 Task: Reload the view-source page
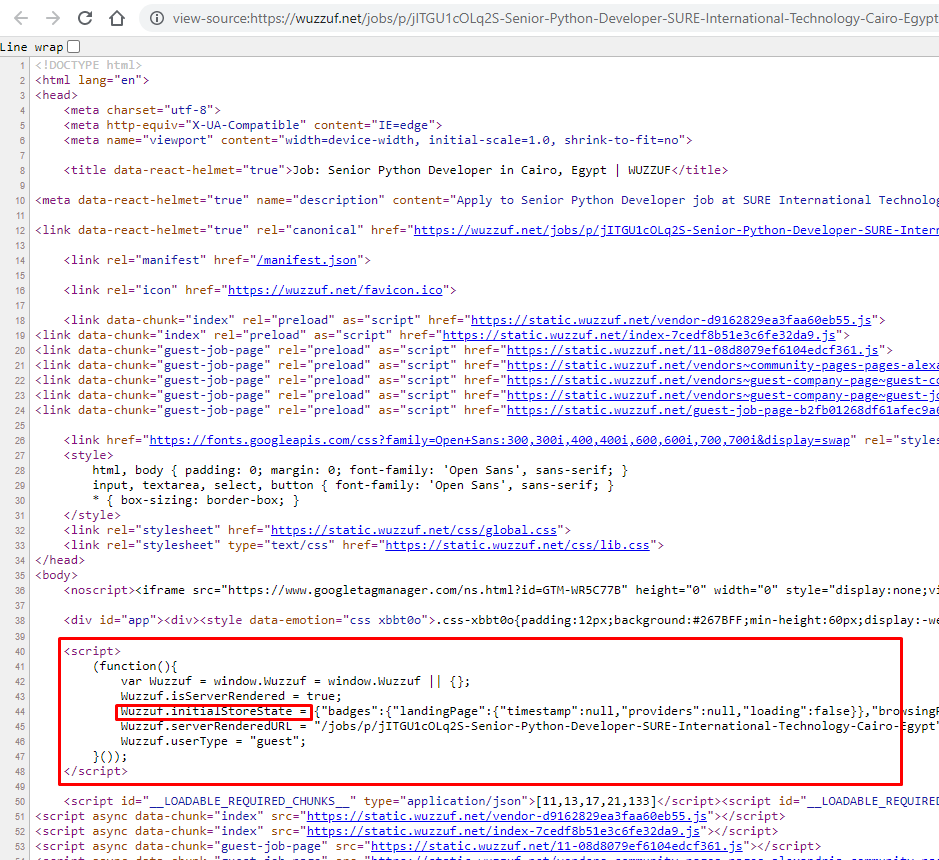point(85,18)
